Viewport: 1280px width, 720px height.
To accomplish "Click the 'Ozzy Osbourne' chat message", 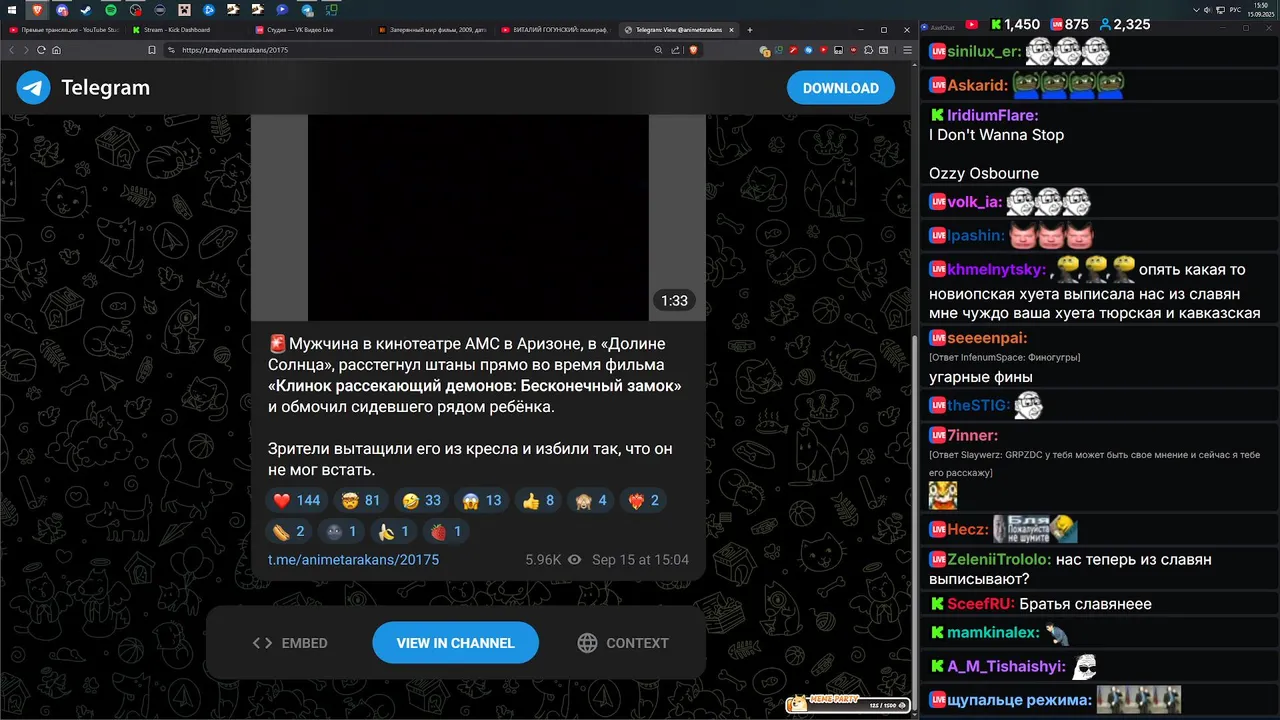I will (x=983, y=173).
